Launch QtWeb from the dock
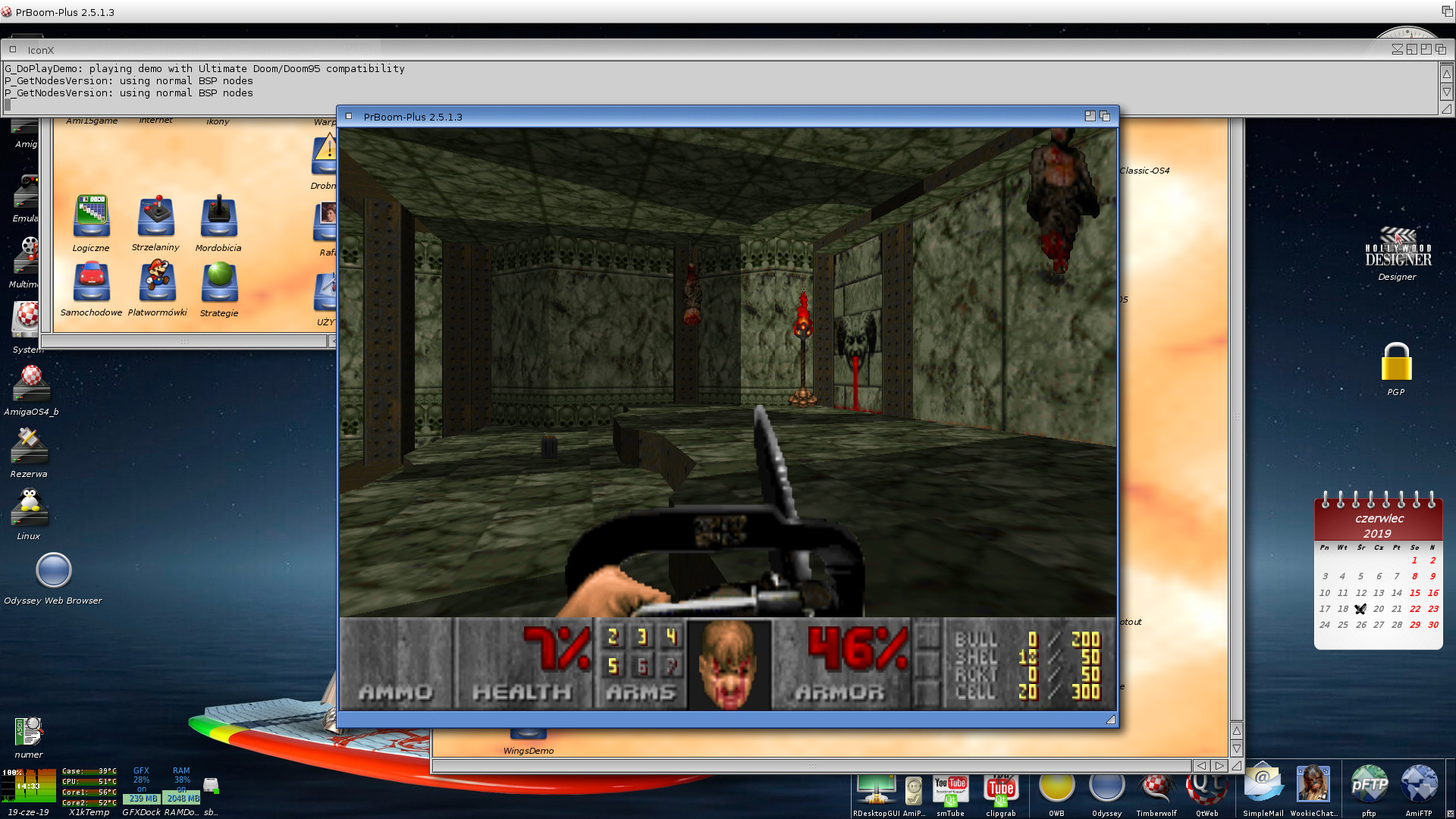The width and height of the screenshot is (1456, 819). [x=1207, y=789]
